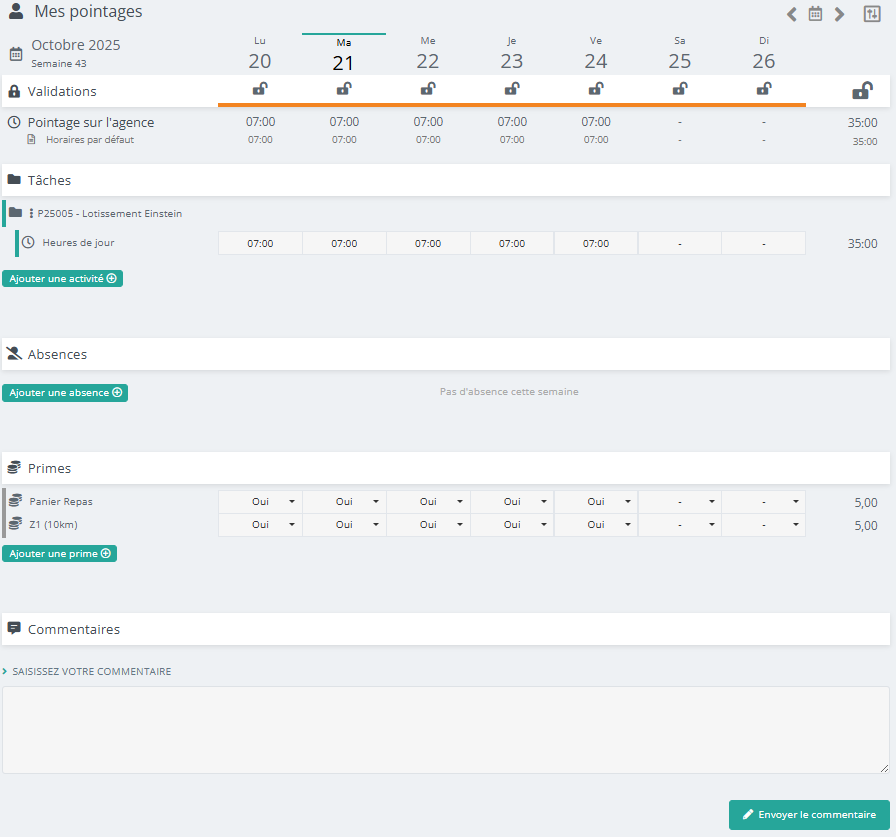The image size is (896, 837).
Task: Click the sort toggle icon top right
Action: (x=871, y=14)
